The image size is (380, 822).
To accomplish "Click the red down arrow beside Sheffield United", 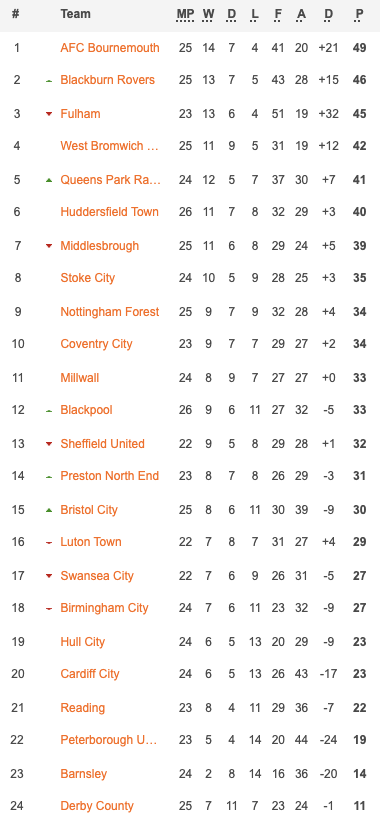I will tap(49, 444).
